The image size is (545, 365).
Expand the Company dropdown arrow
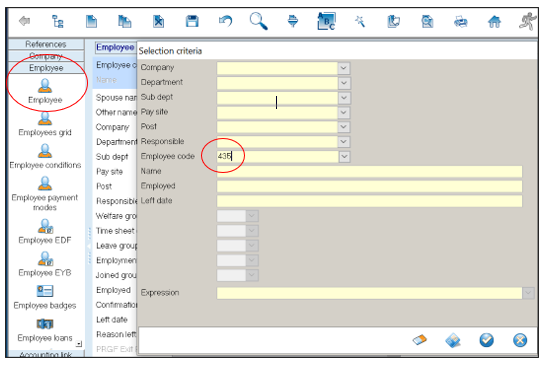344,68
